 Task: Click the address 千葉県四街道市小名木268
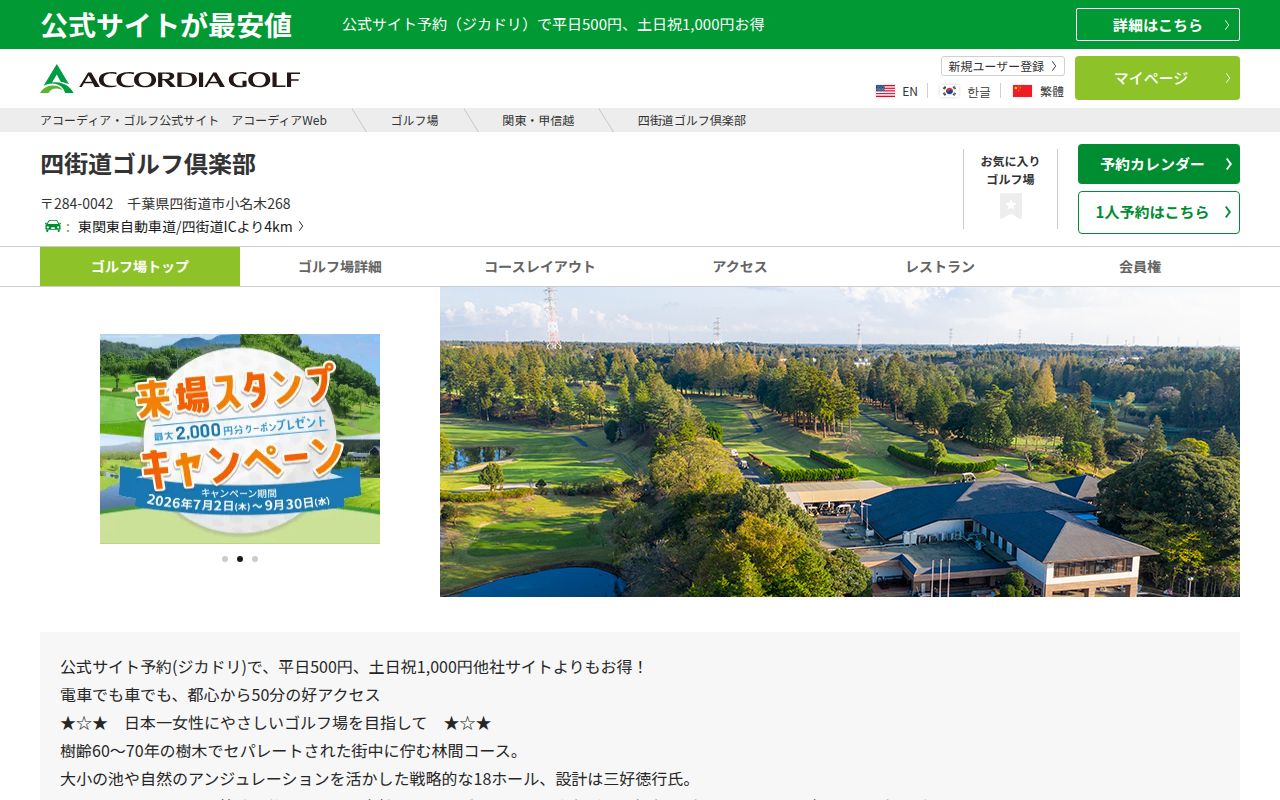point(209,203)
